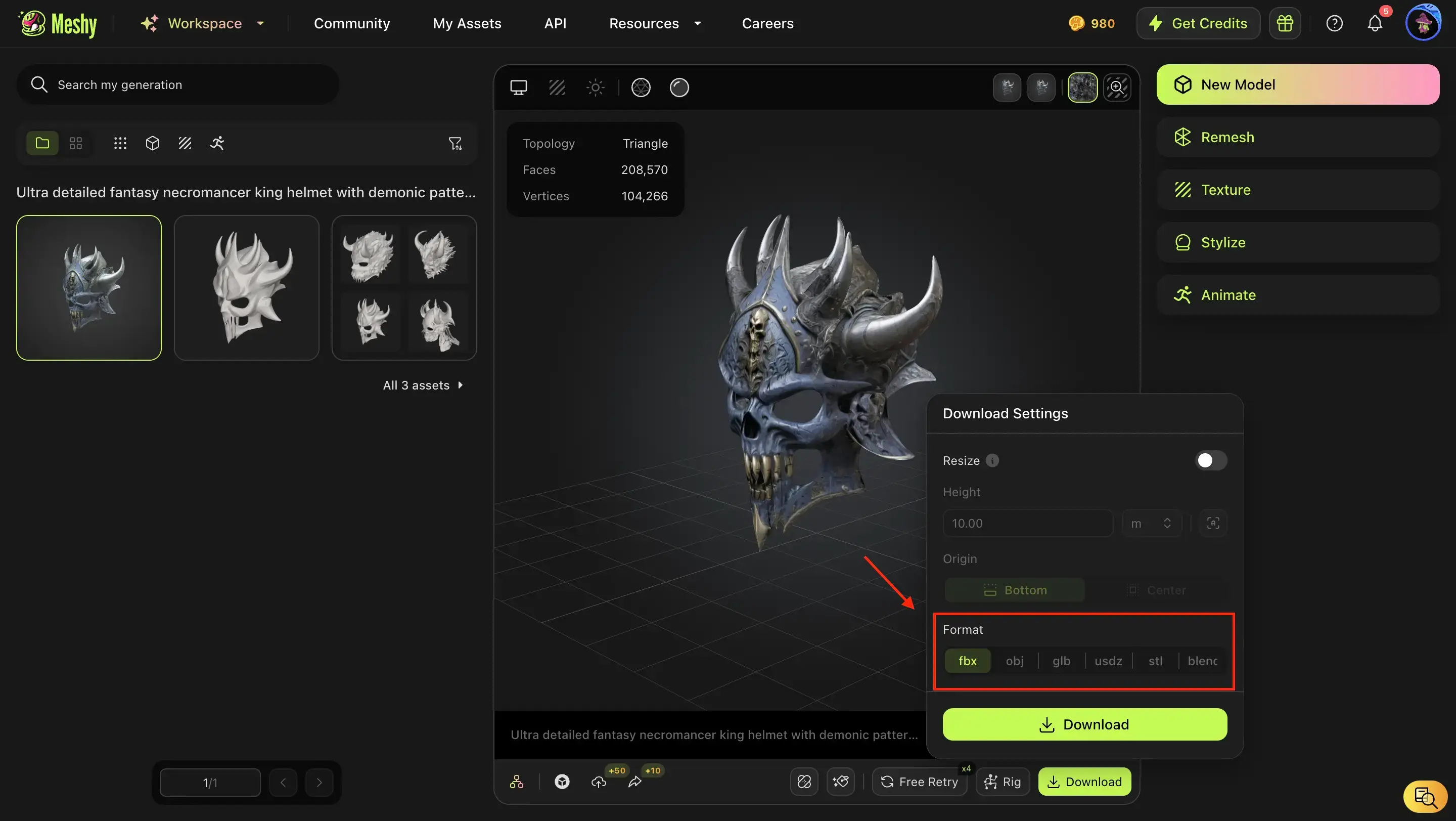Screen dimensions: 1456x821
Task: Open the filter funnel icon in asset list
Action: pos(455,143)
